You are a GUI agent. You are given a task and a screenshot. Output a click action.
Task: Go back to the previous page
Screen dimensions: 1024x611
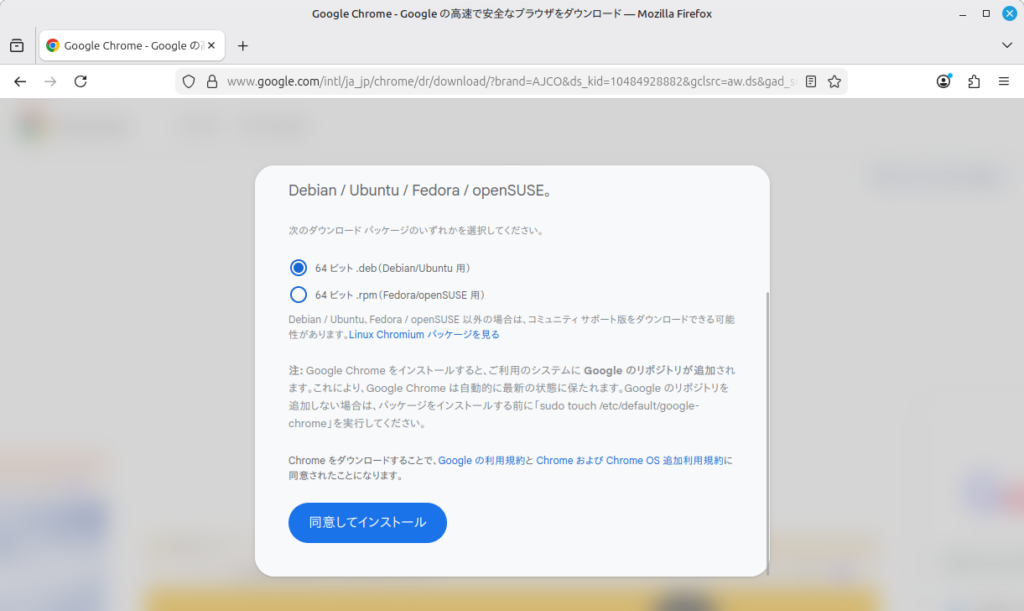[20, 82]
